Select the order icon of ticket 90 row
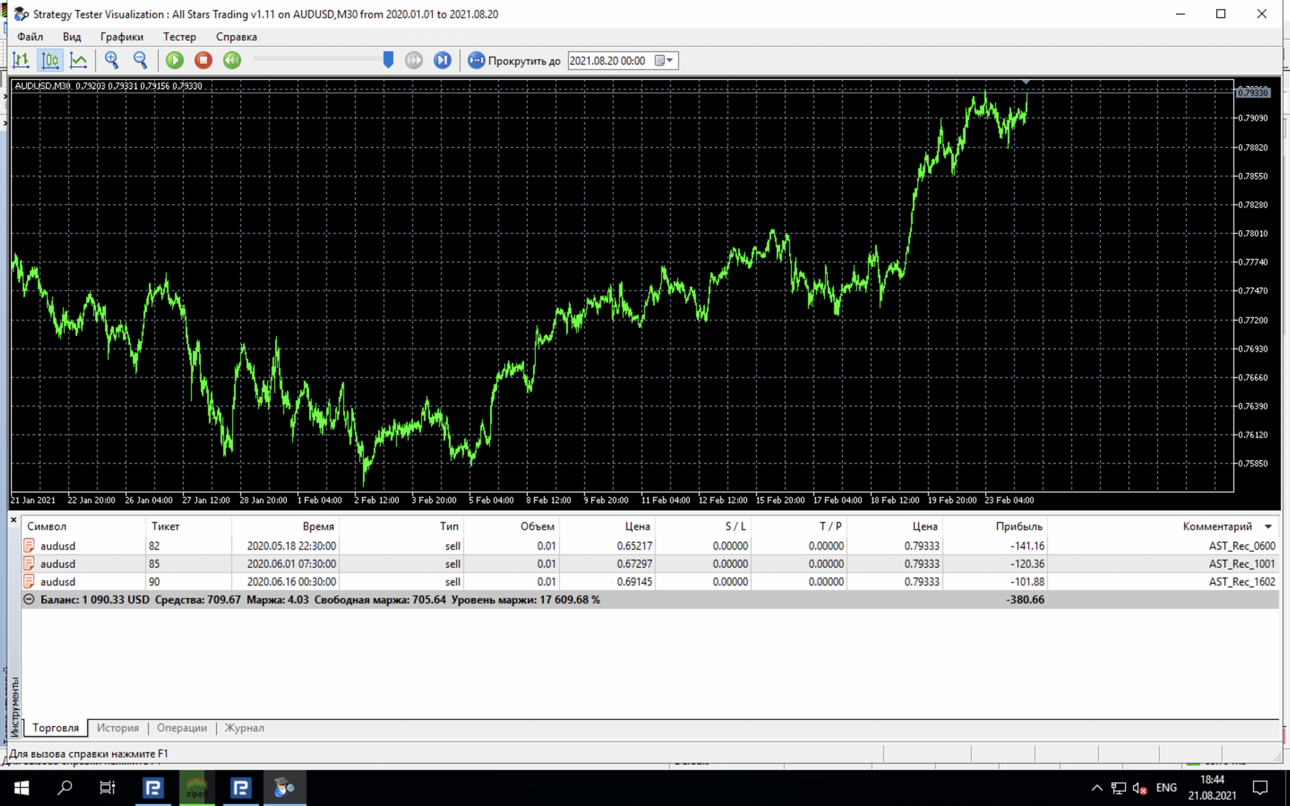The image size is (1290, 806). tap(29, 582)
